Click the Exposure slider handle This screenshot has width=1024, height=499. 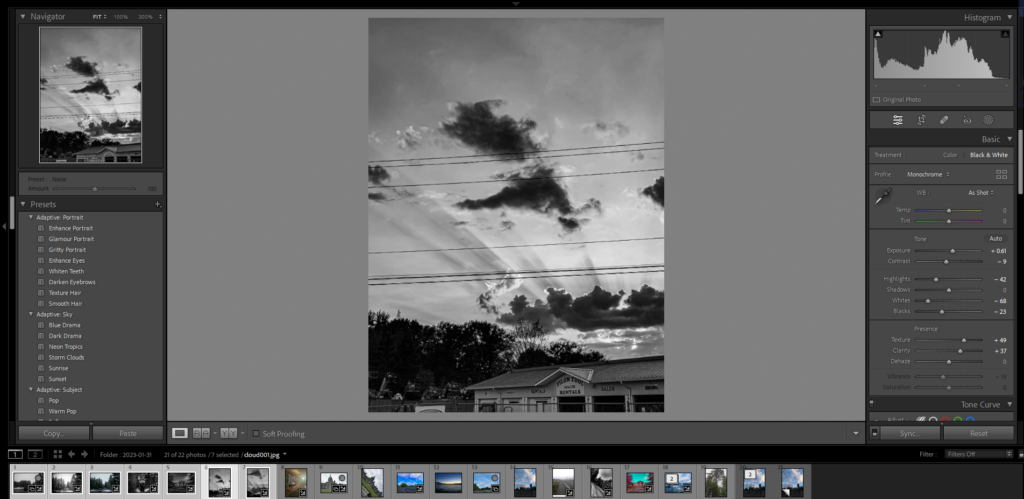(953, 251)
